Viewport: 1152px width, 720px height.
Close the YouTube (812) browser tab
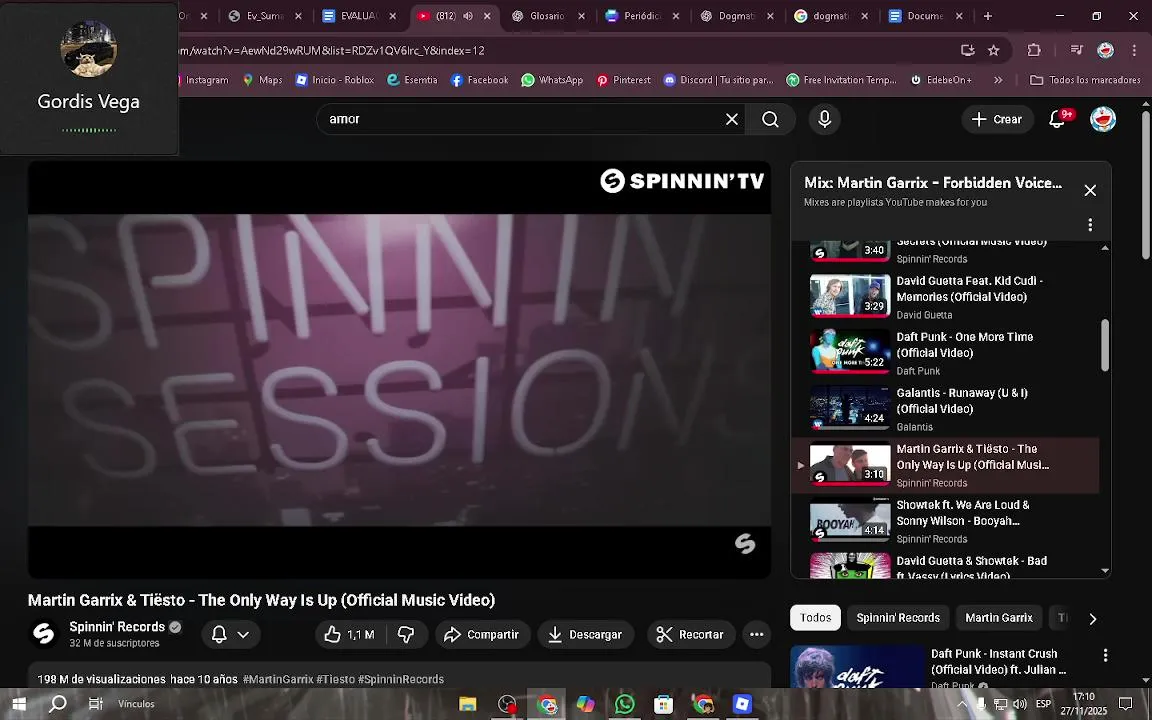486,15
